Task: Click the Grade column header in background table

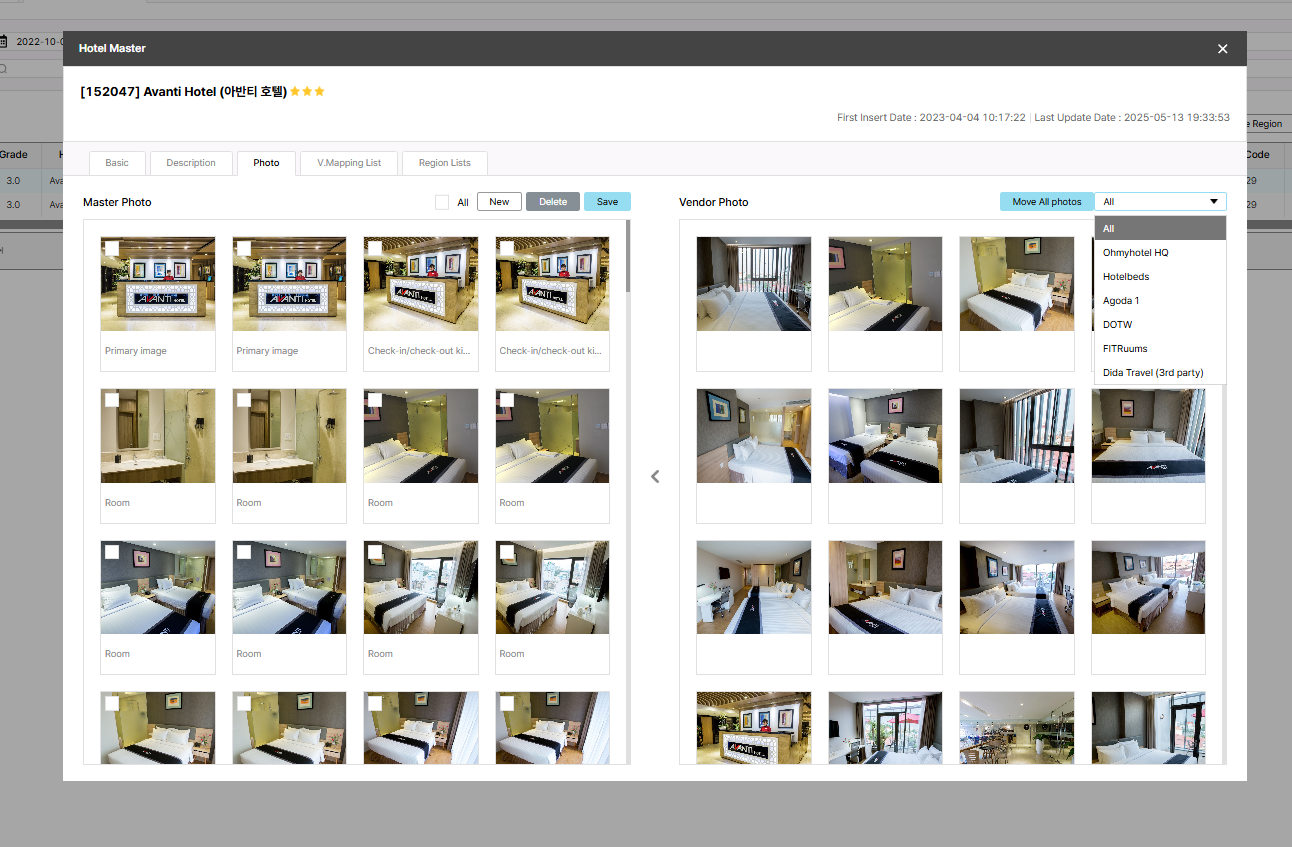Action: (x=14, y=155)
